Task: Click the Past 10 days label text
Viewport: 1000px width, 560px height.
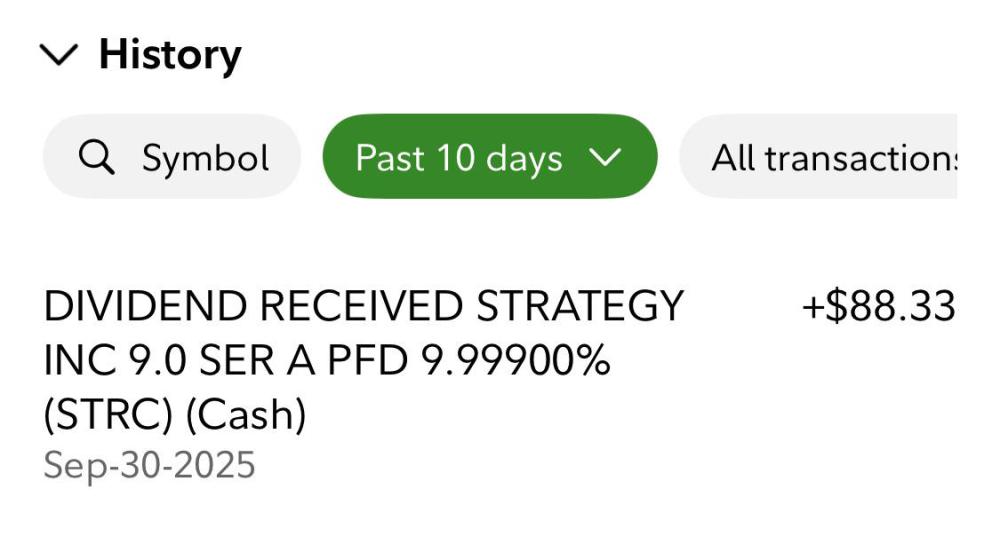Action: pyautogui.click(x=459, y=157)
